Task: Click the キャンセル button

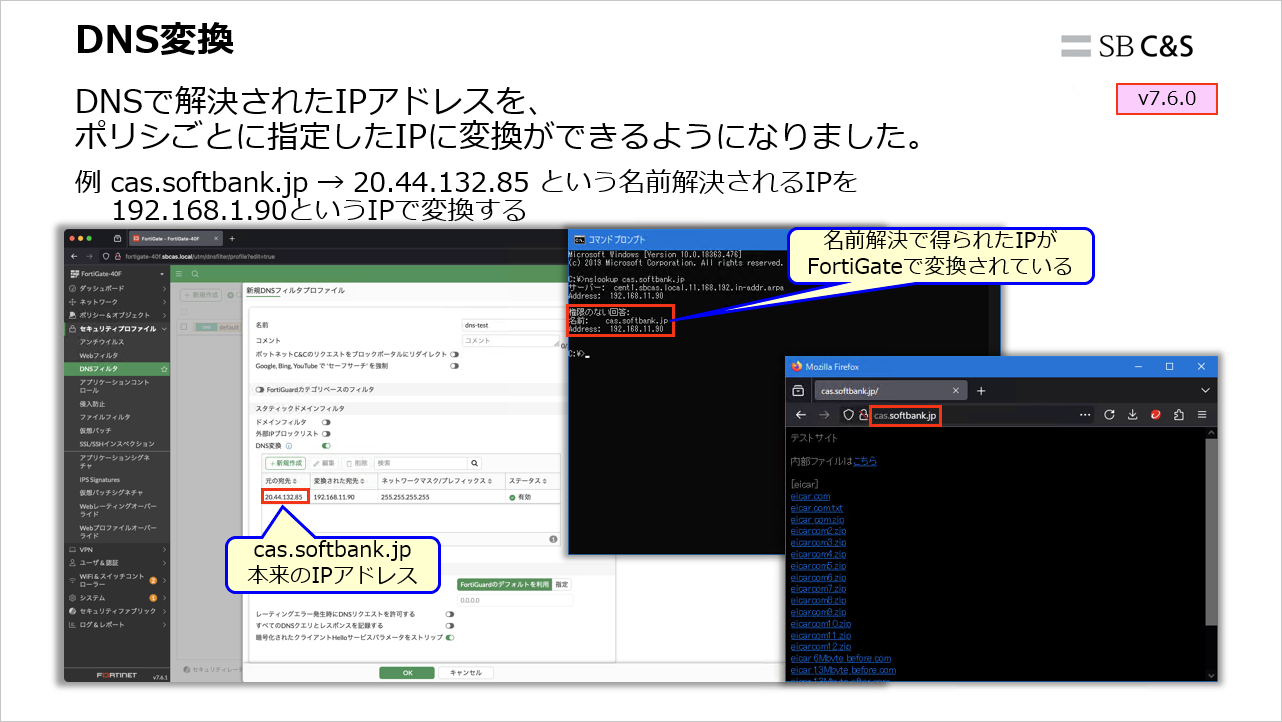Action: [465, 673]
